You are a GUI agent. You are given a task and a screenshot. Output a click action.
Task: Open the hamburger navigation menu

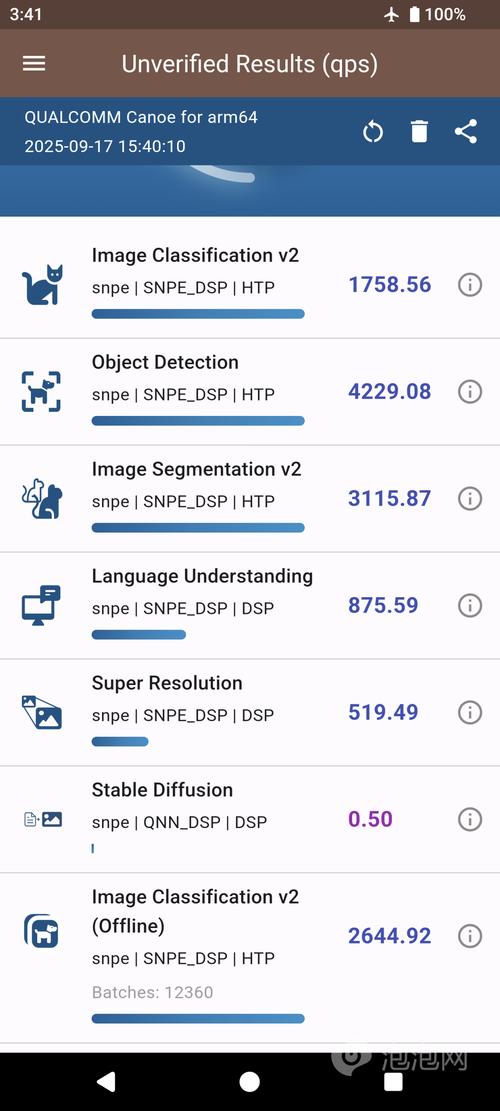(34, 63)
